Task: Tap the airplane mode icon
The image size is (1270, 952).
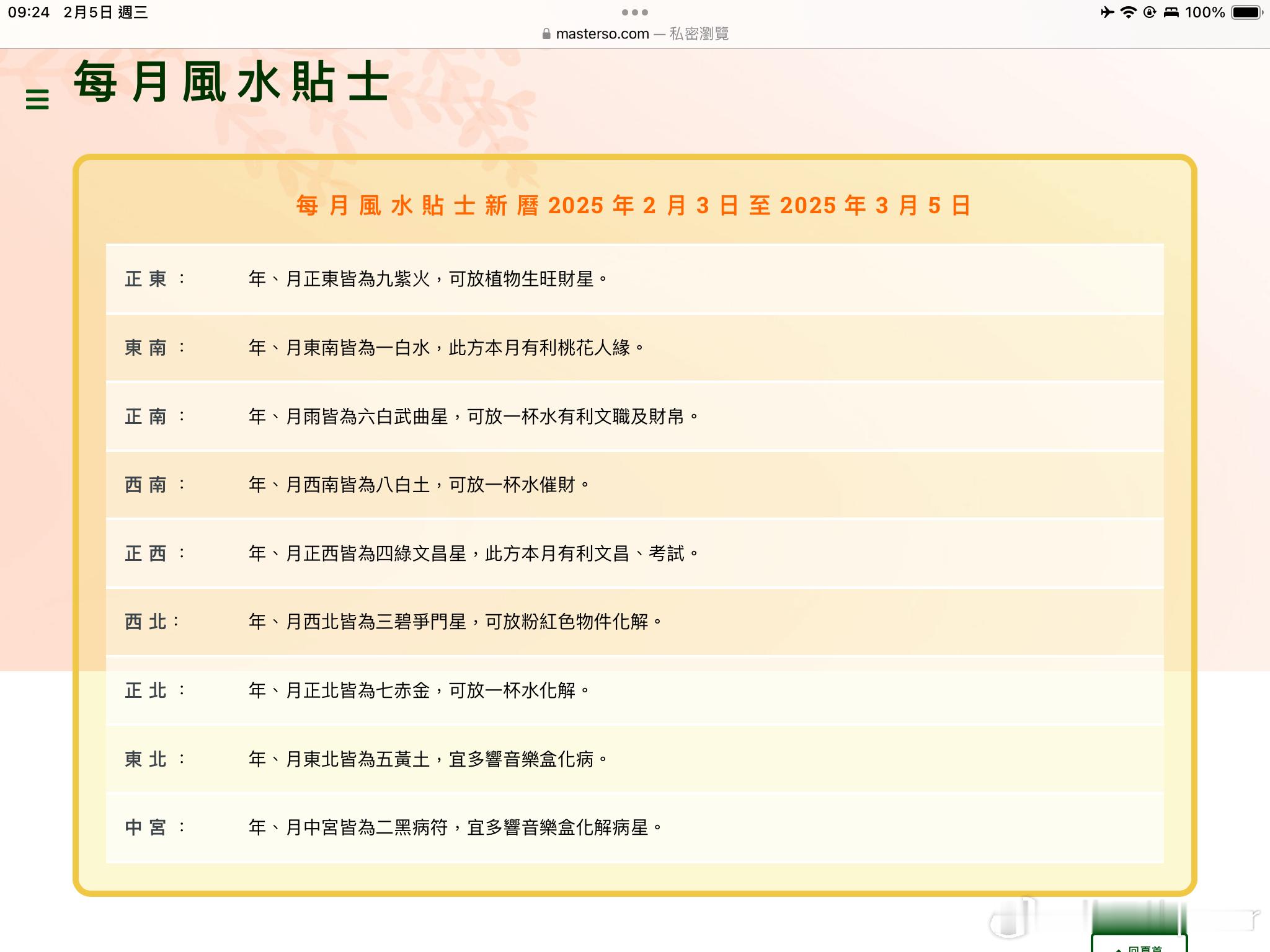Action: [1108, 12]
